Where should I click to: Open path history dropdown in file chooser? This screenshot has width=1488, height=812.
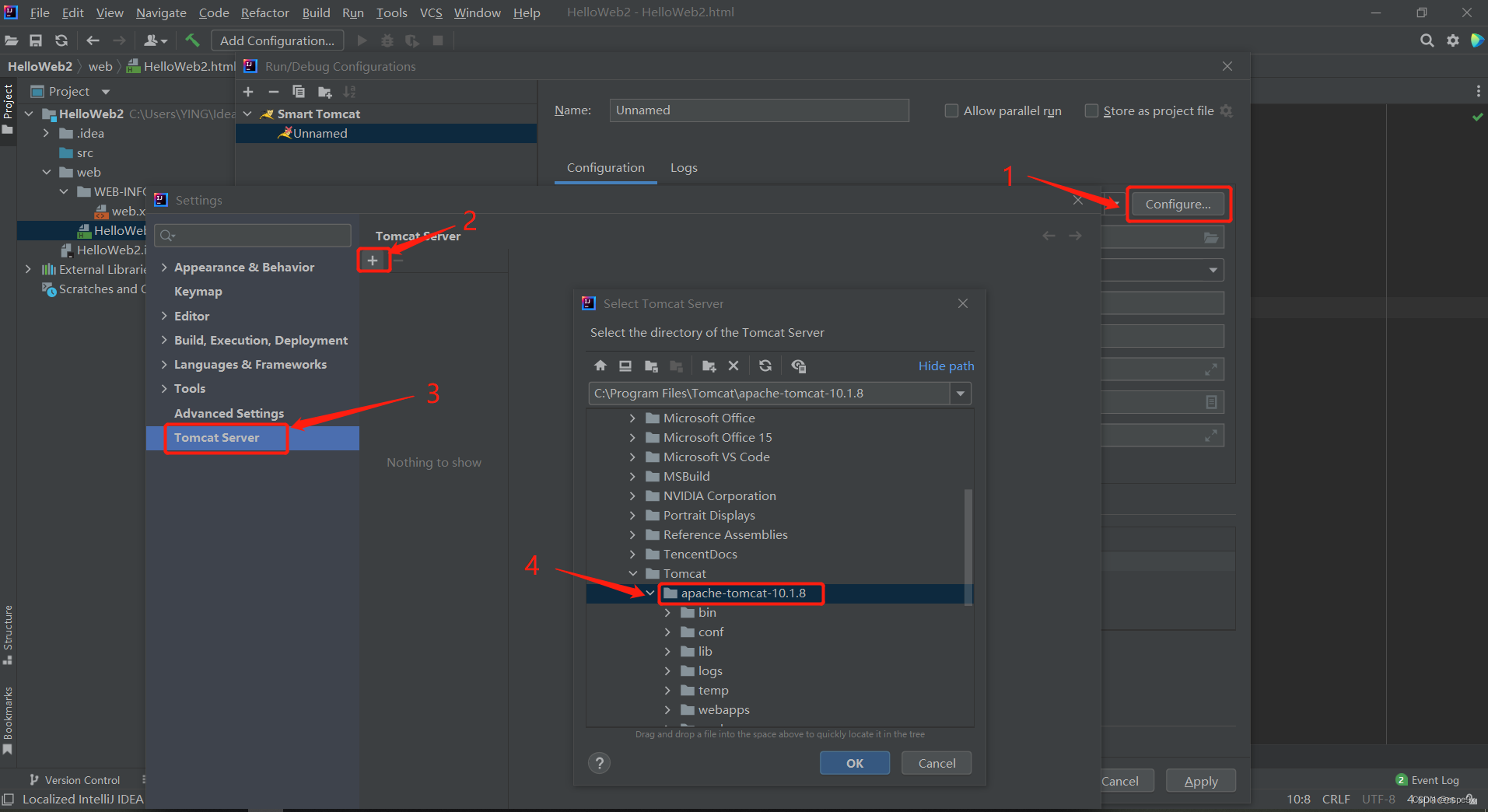[961, 394]
